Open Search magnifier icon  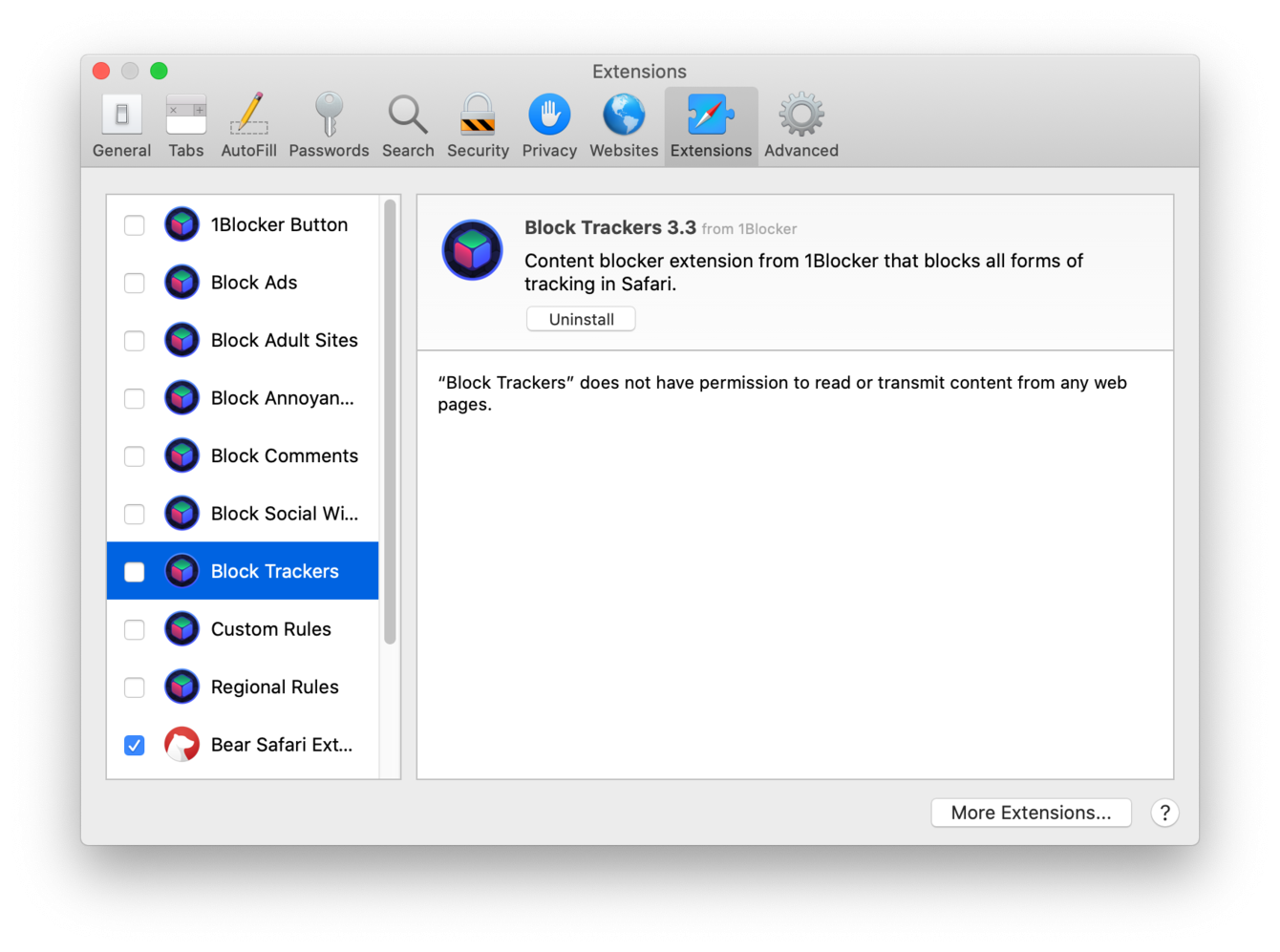(408, 116)
